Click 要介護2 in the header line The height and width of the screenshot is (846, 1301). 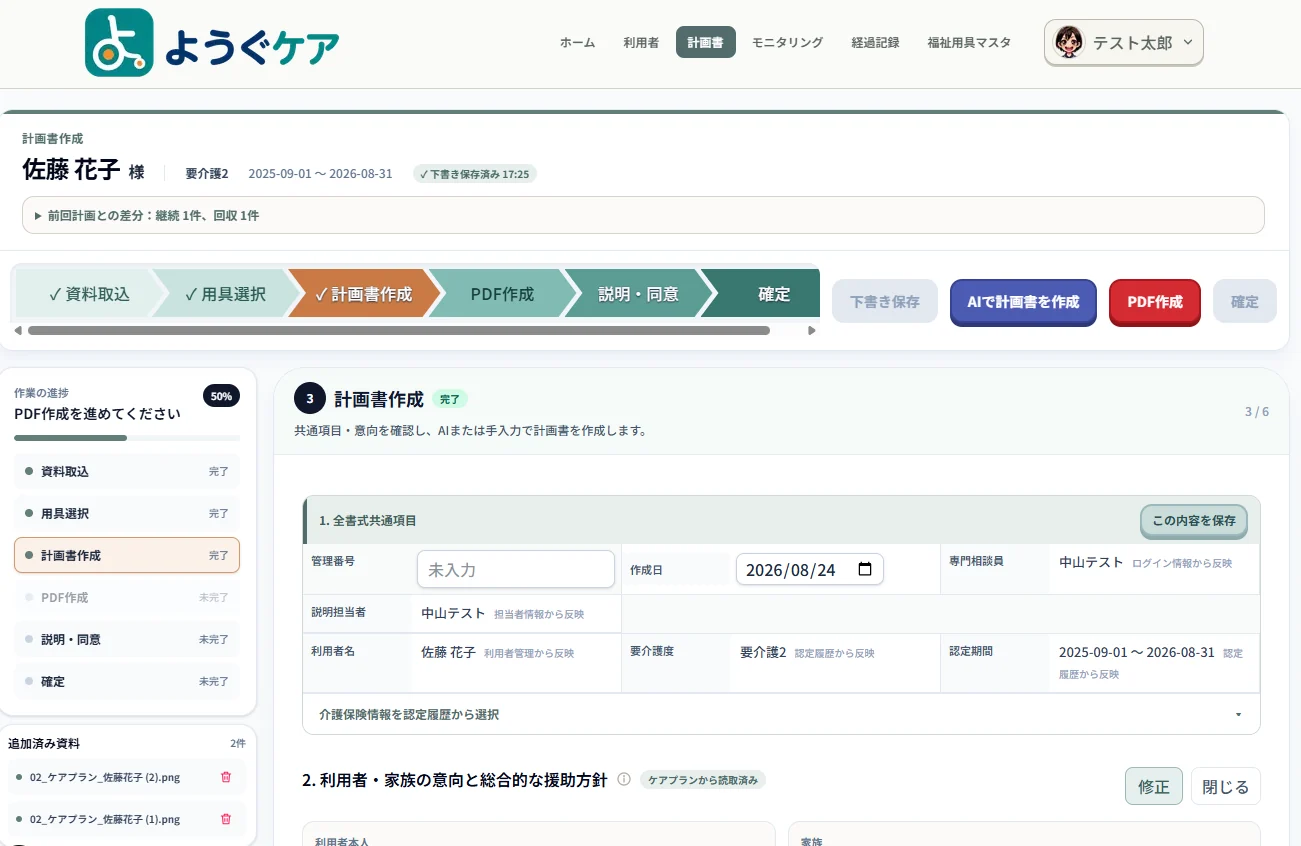pos(207,174)
